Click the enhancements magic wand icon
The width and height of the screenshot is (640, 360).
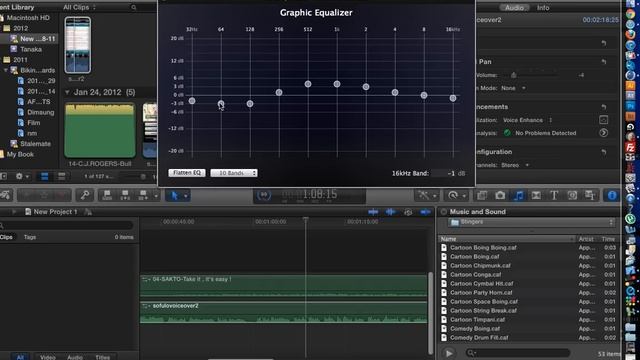coord(424,196)
